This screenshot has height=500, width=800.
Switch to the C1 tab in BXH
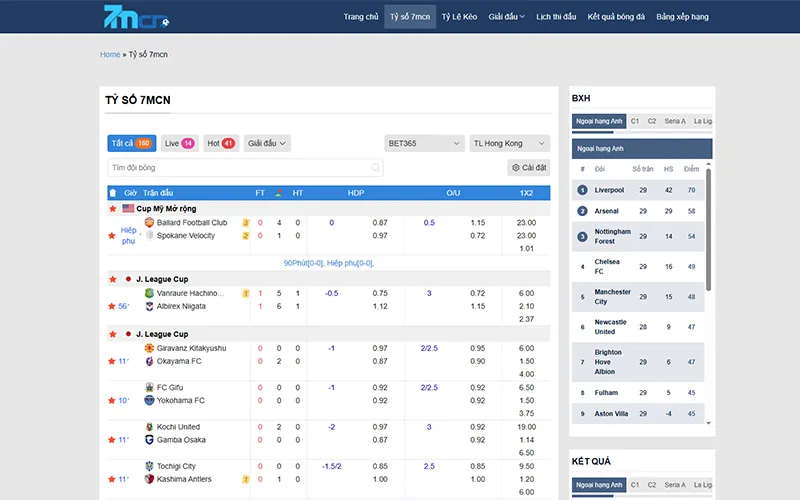635,121
